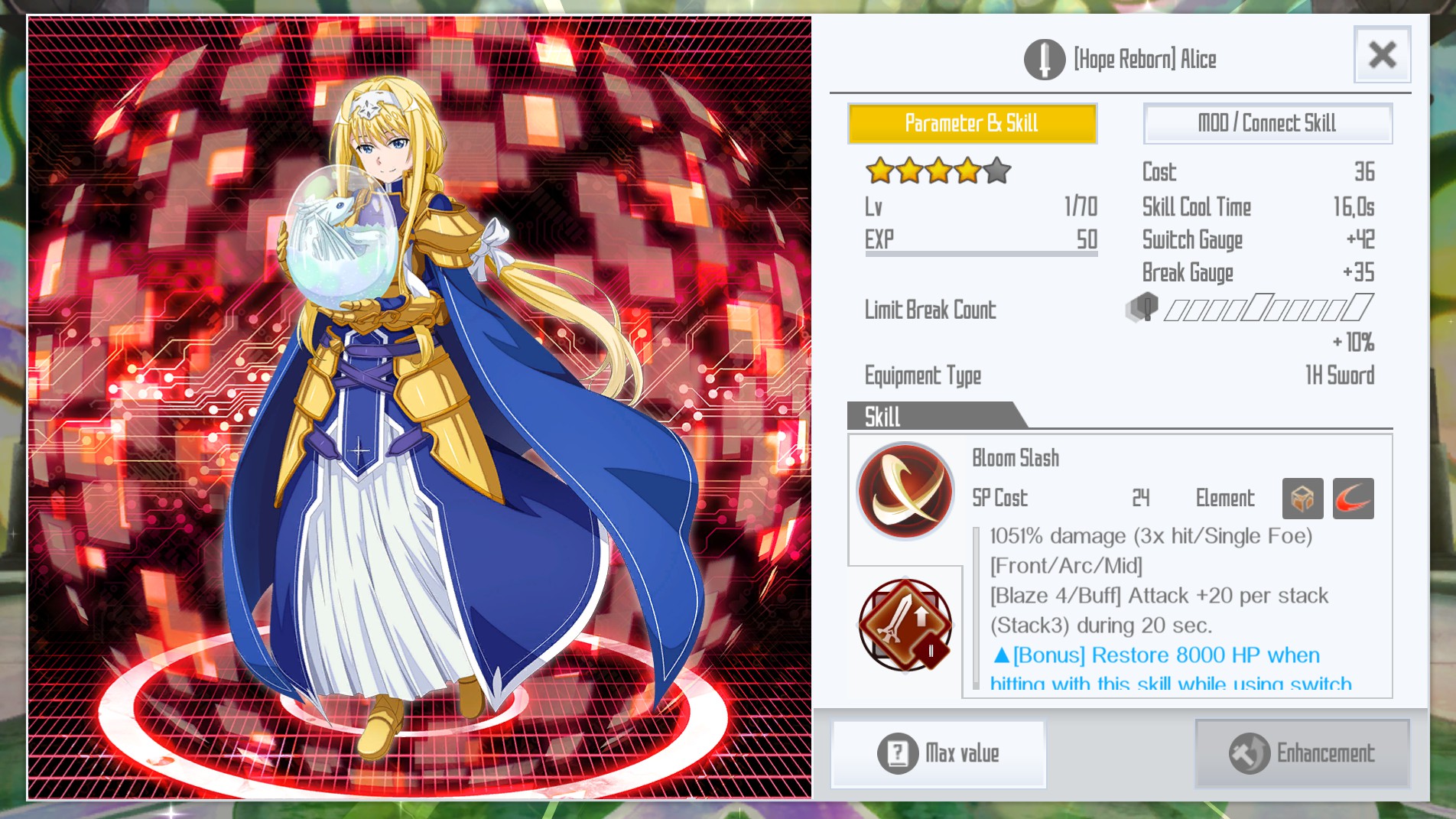Click the five-star rarity rating
Image resolution: width=1456 pixels, height=819 pixels.
tap(938, 171)
